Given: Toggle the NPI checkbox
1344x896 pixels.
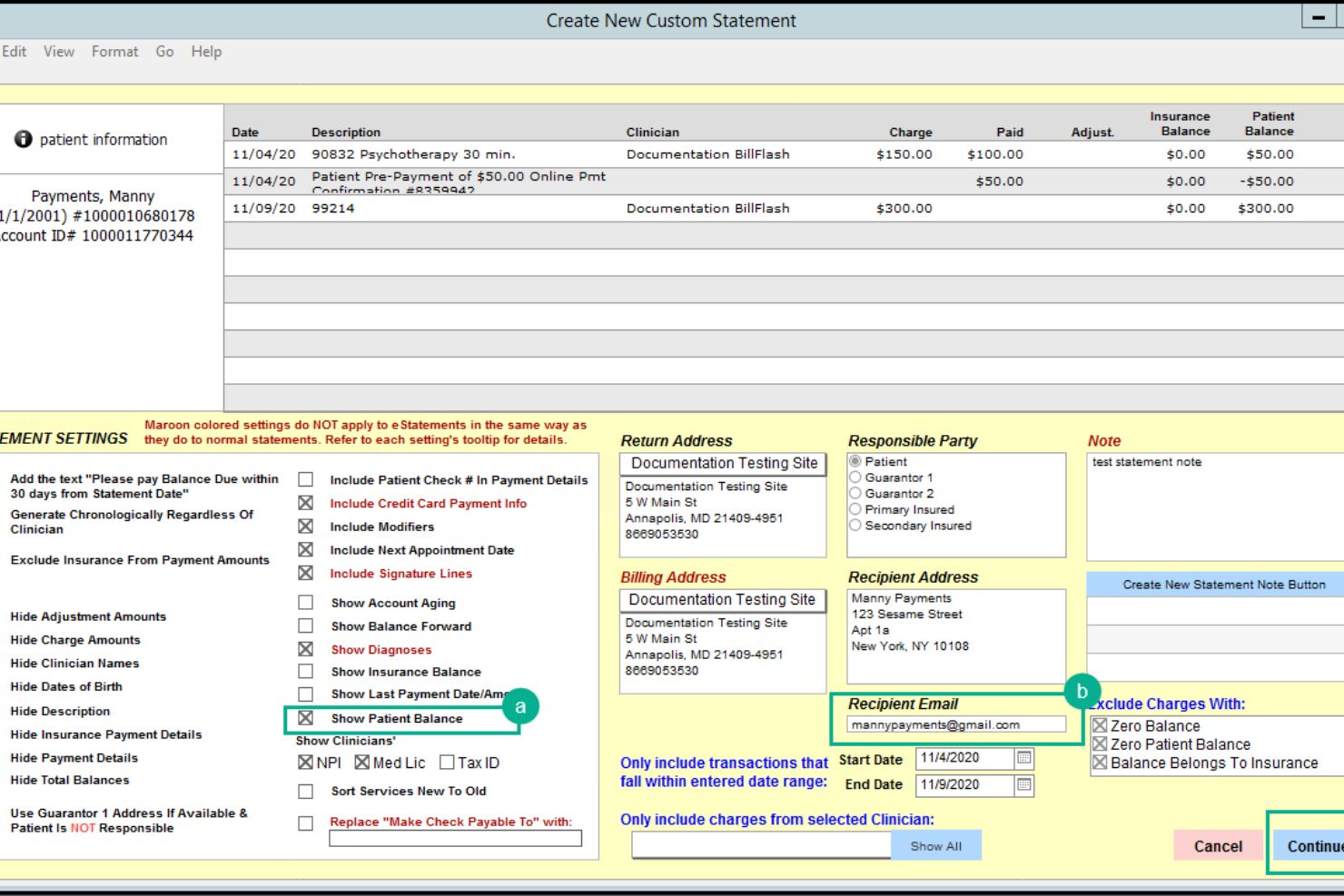Looking at the screenshot, I should (306, 763).
